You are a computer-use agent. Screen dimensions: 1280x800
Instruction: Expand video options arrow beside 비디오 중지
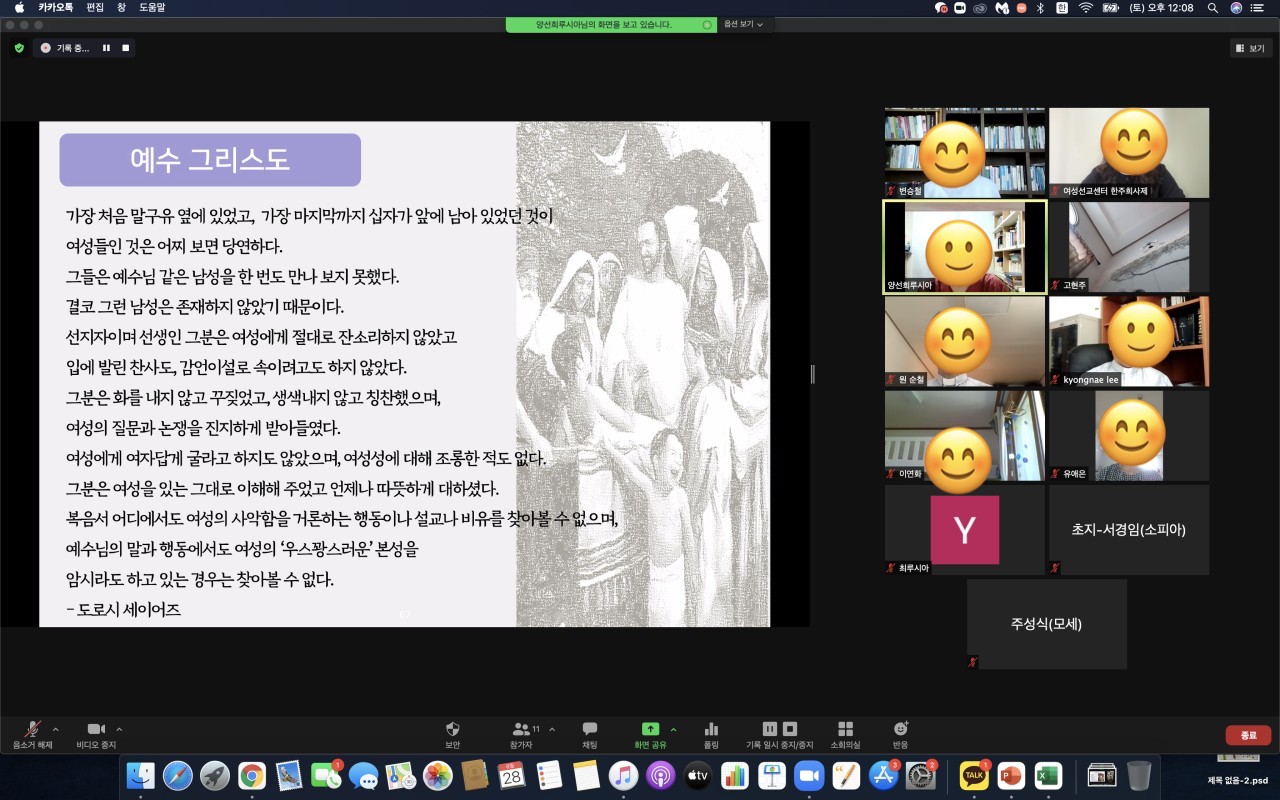click(119, 729)
